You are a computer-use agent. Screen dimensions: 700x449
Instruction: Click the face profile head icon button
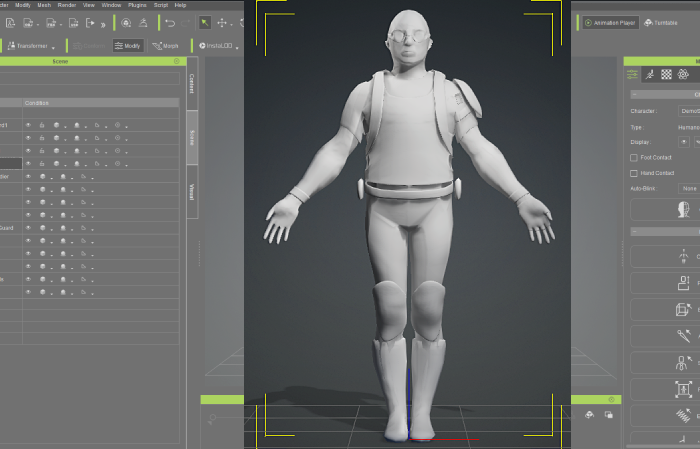coord(683,210)
